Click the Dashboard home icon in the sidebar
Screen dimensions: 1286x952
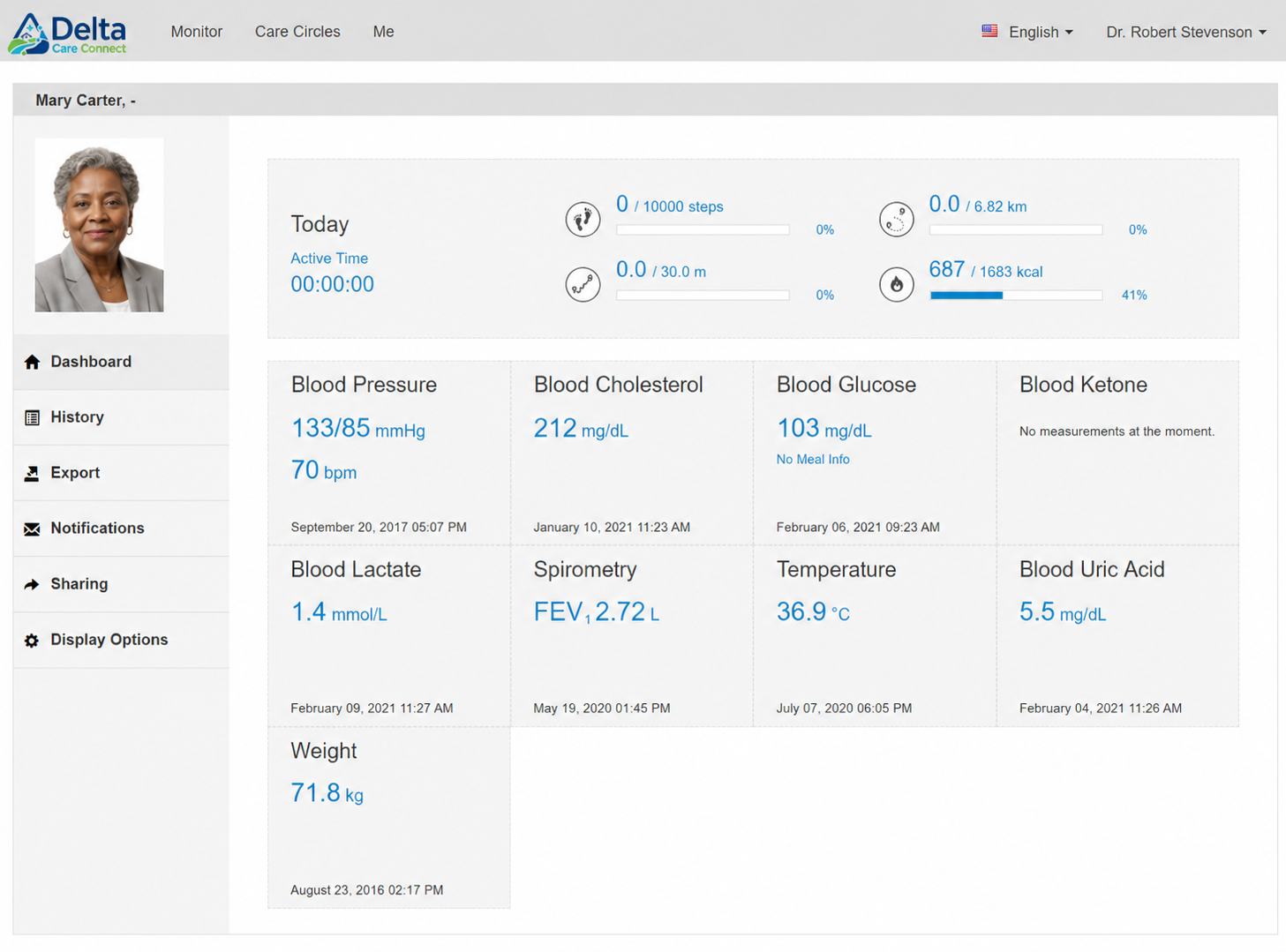[x=33, y=362]
